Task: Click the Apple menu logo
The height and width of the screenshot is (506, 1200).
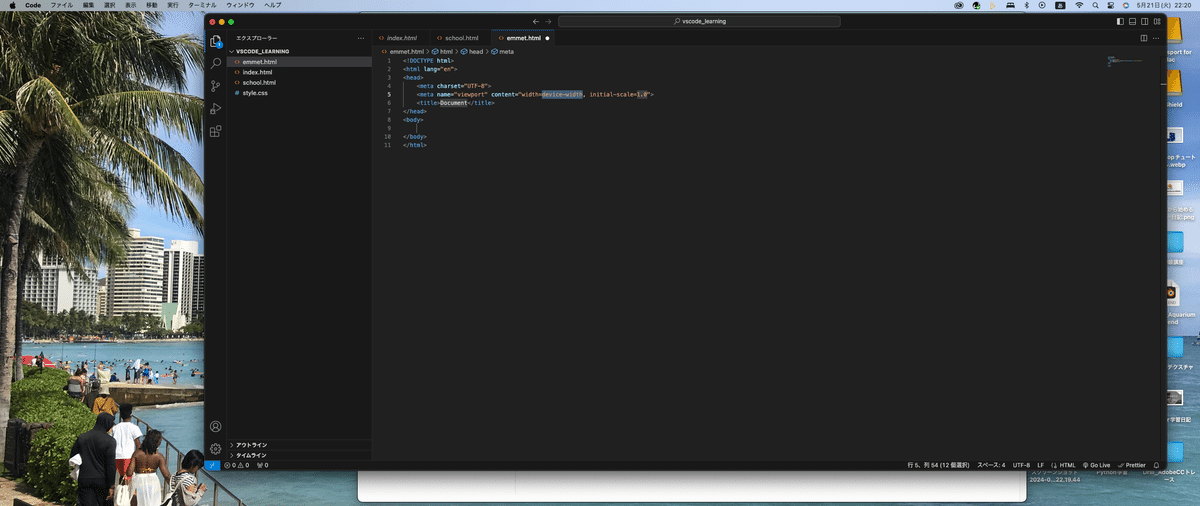Action: click(13, 5)
